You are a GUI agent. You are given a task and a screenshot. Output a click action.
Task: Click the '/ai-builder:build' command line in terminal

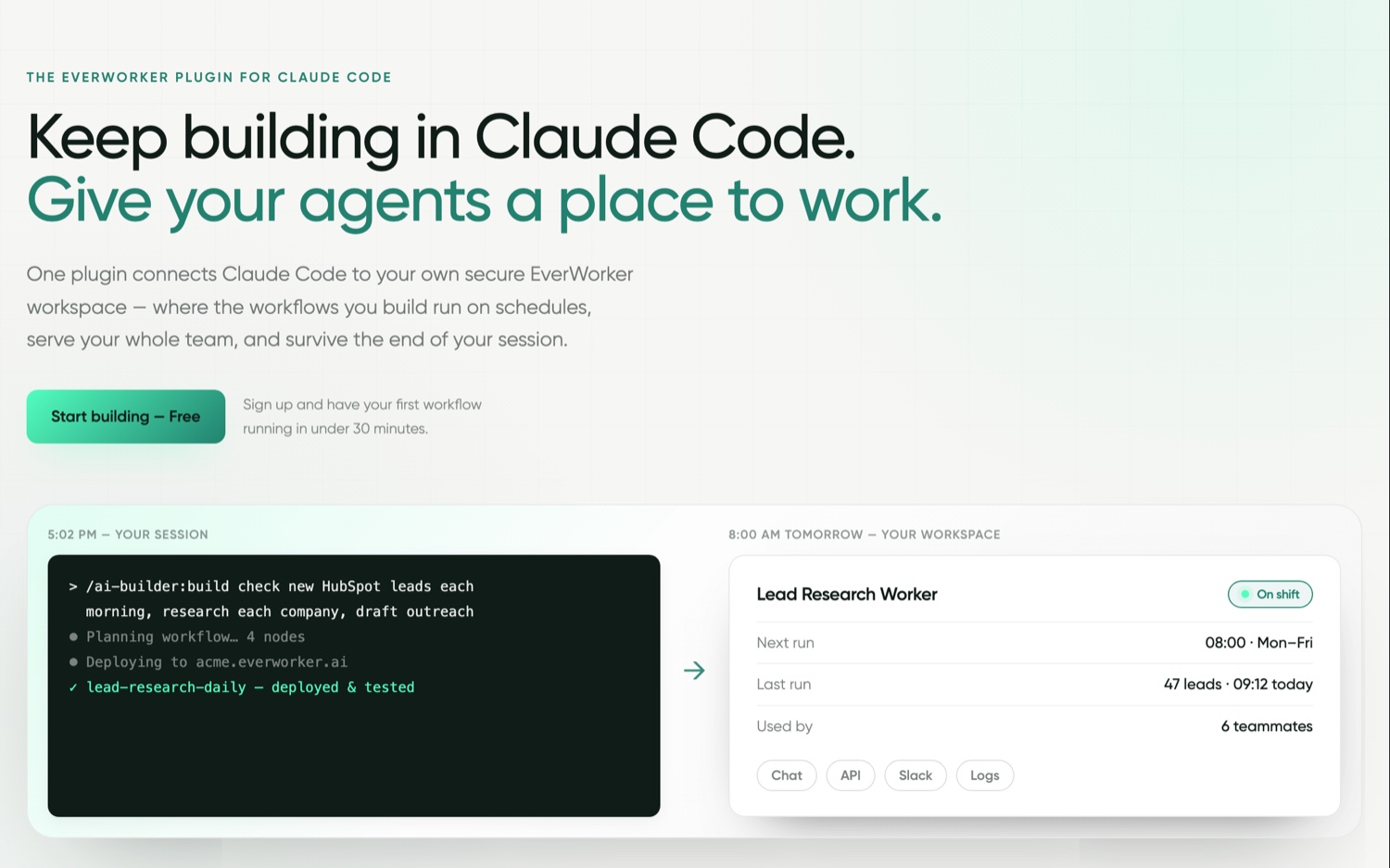click(272, 586)
